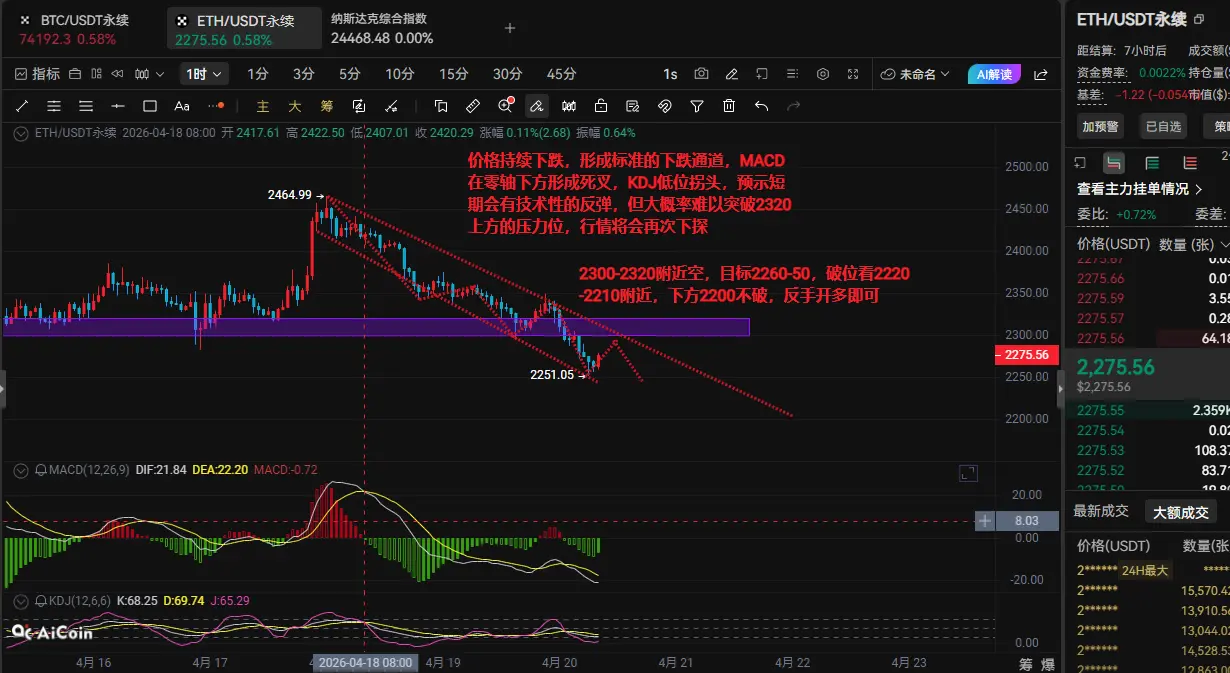Screen dimensions: 1230x673
Task: Maximize the MACD pane icon
Action: click(x=967, y=472)
